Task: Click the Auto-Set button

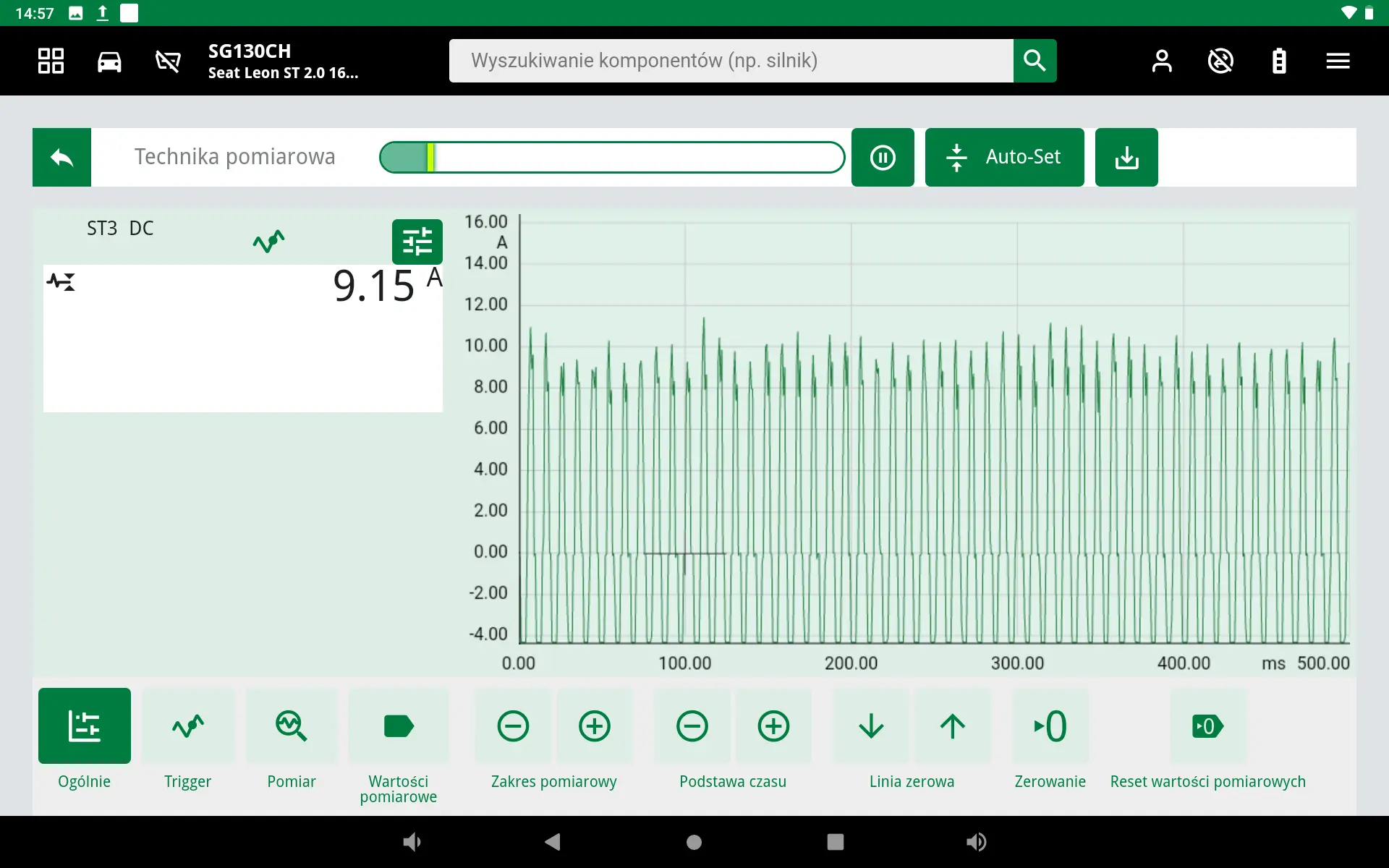Action: point(1004,158)
